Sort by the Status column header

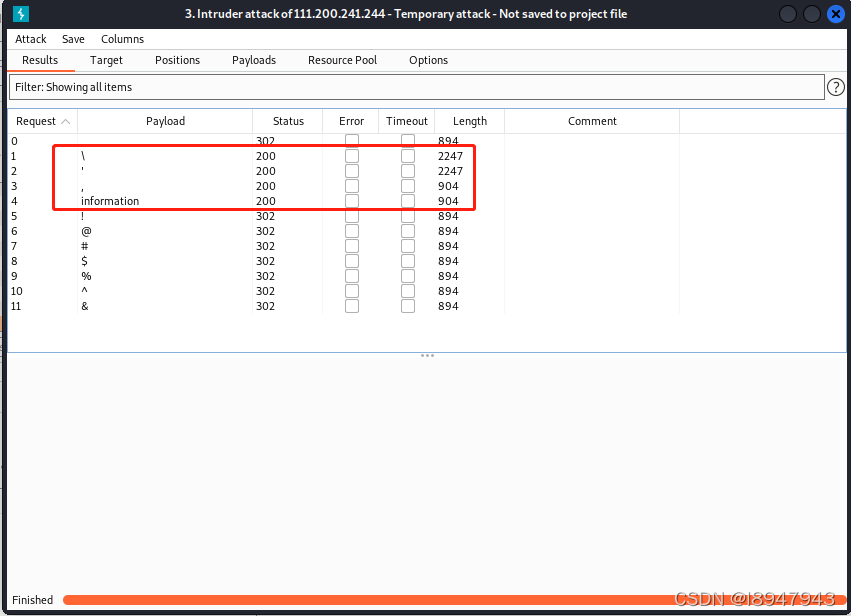coord(288,121)
